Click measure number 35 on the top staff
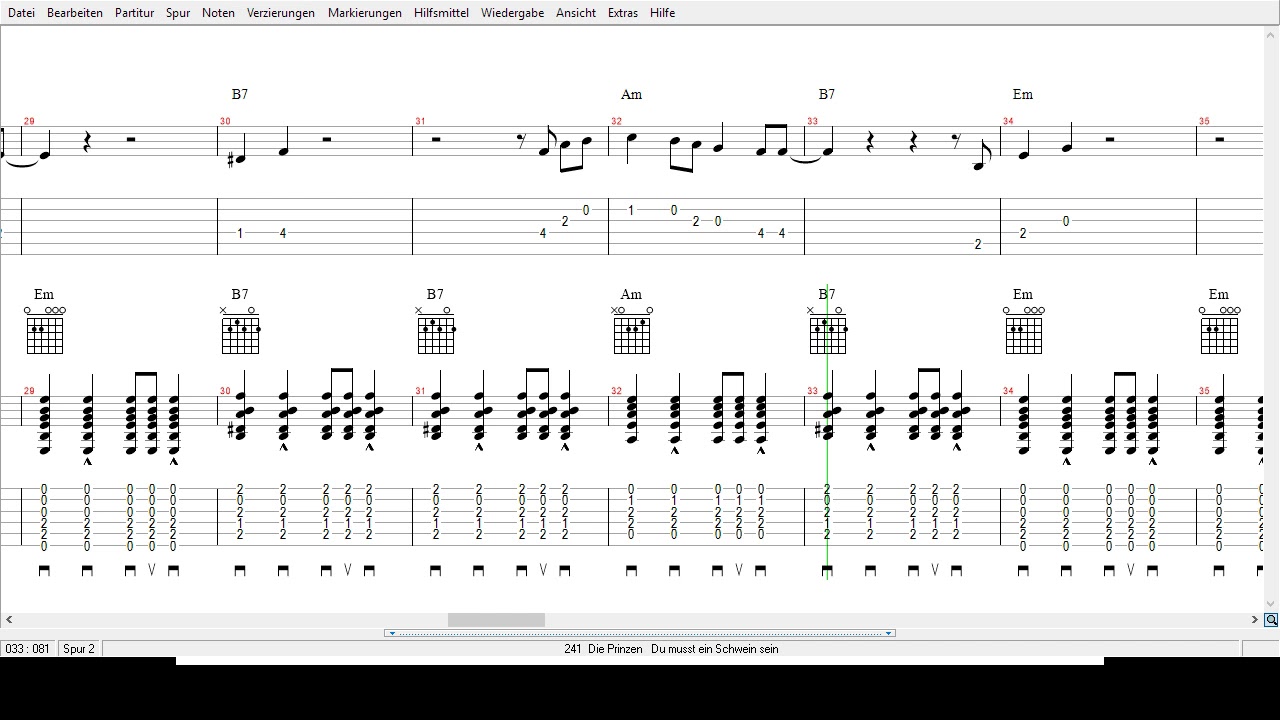Screen dimensions: 1280x720 [x=1204, y=122]
